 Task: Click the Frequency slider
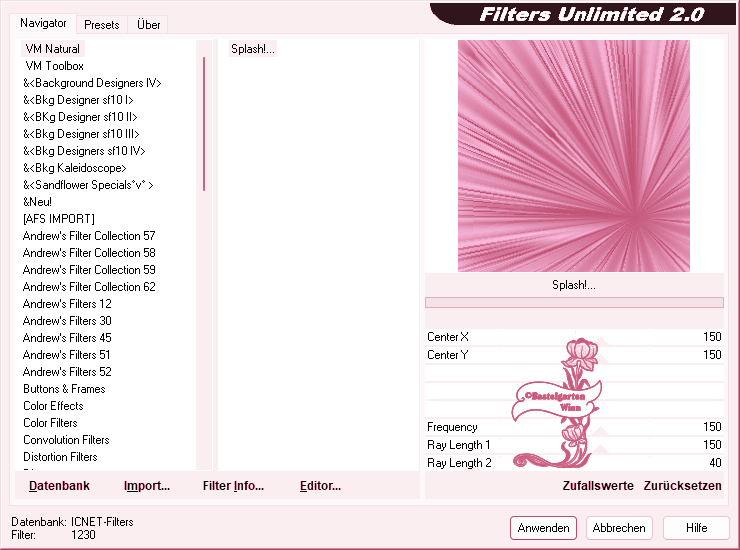[x=574, y=427]
